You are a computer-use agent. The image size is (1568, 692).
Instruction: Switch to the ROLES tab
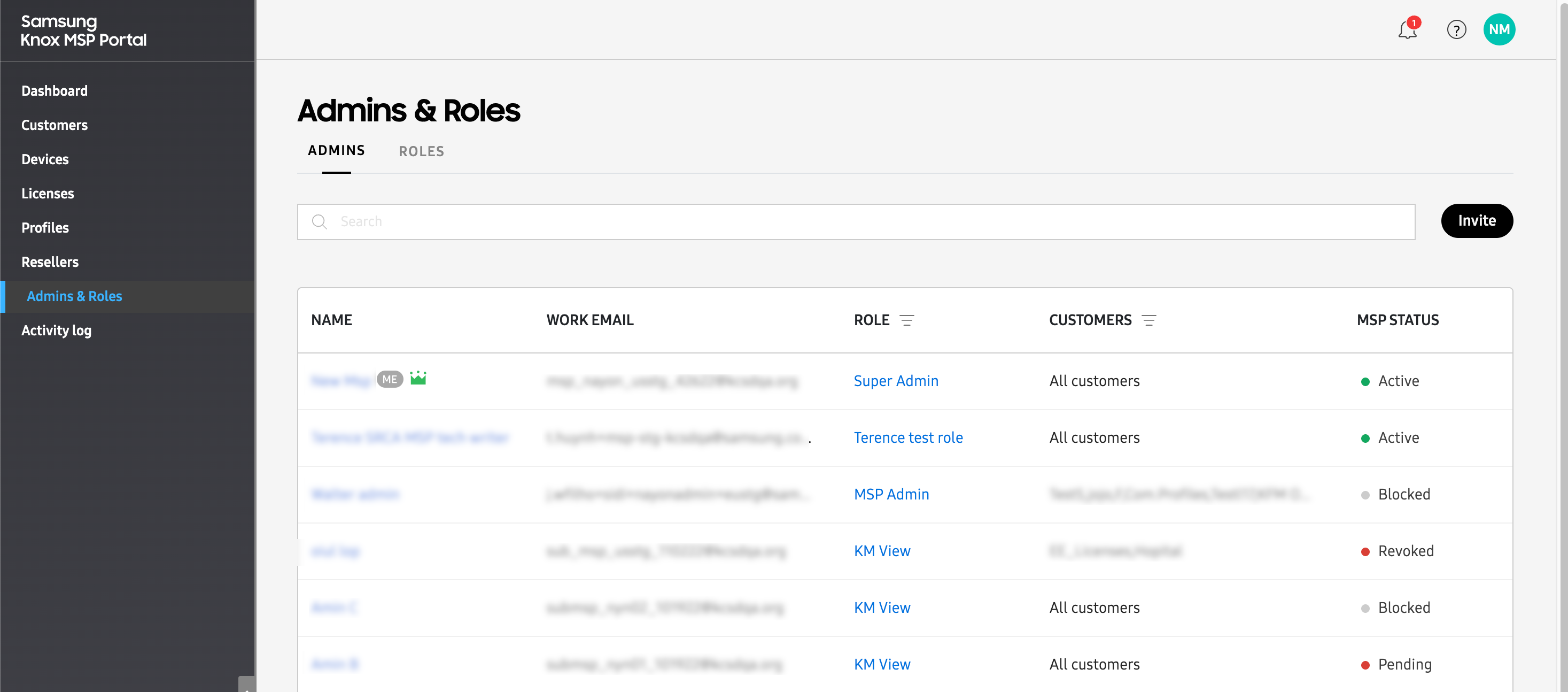click(x=421, y=152)
